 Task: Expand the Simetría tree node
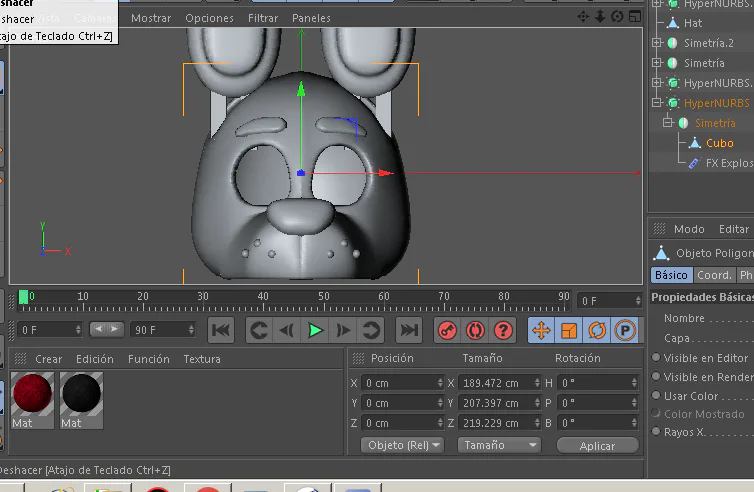click(656, 63)
